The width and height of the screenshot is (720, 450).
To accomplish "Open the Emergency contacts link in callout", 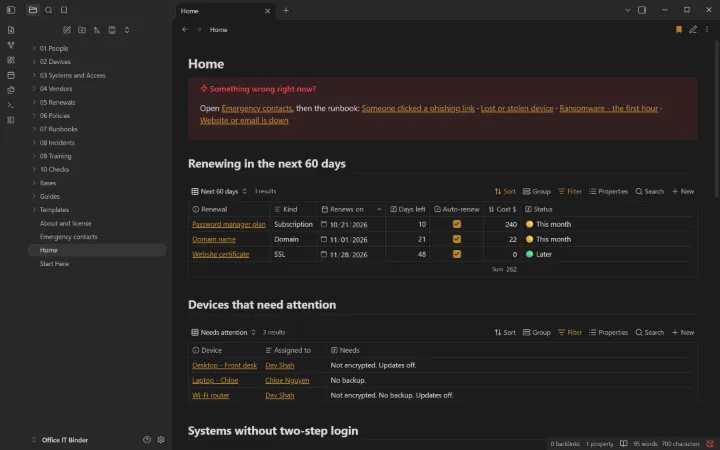I will click(257, 108).
